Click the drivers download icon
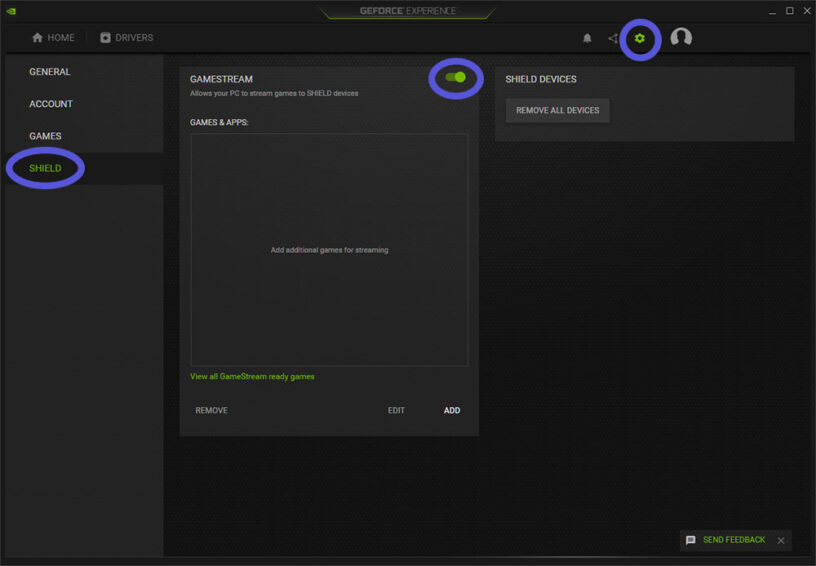The width and height of the screenshot is (816, 566). pyautogui.click(x=105, y=37)
